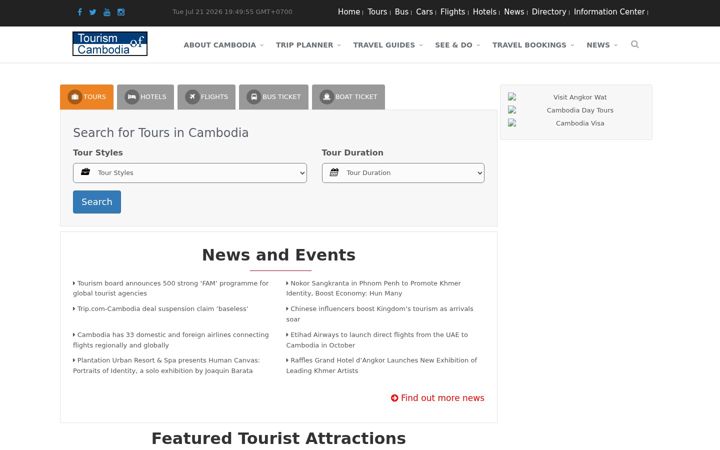Click the broken image beside Cambodia Day Tours
The image size is (720, 450).
[512, 110]
